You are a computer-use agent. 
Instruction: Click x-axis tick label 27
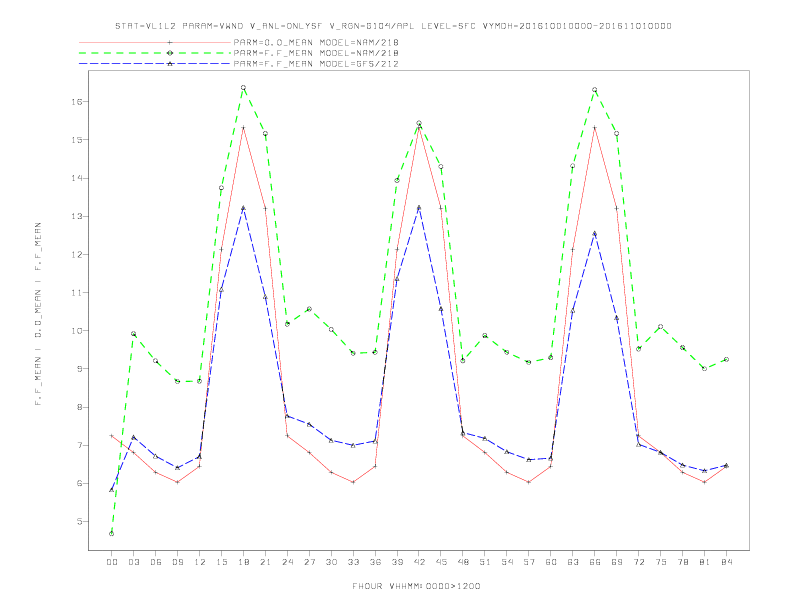(309, 562)
